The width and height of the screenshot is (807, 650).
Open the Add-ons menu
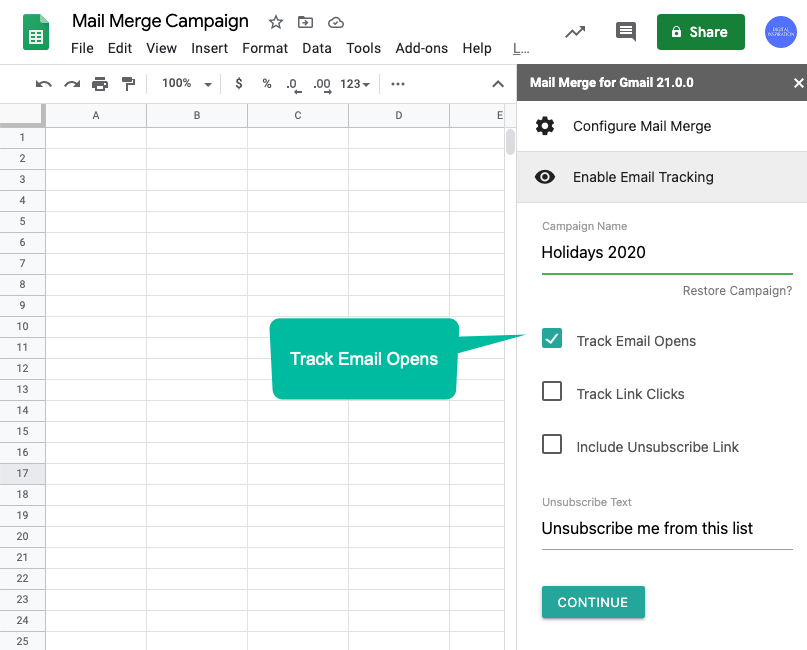click(x=422, y=48)
